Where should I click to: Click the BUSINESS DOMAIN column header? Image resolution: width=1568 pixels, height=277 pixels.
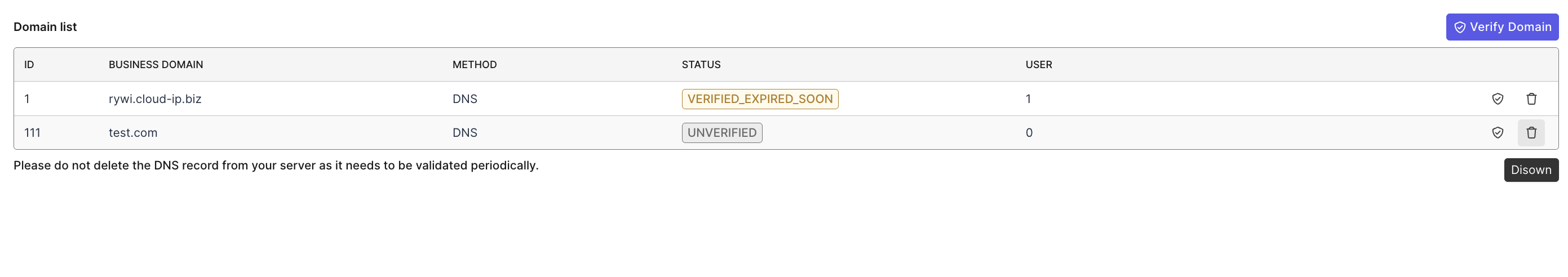tap(156, 65)
